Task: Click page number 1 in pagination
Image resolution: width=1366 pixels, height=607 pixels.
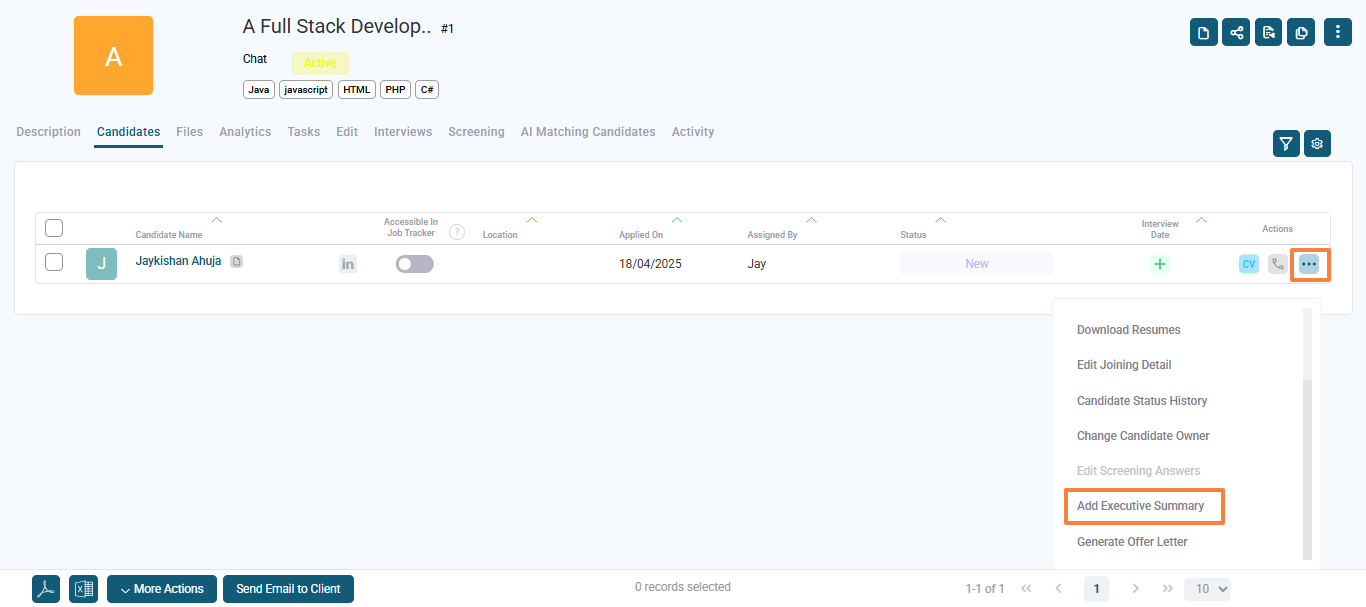Action: coord(1097,589)
